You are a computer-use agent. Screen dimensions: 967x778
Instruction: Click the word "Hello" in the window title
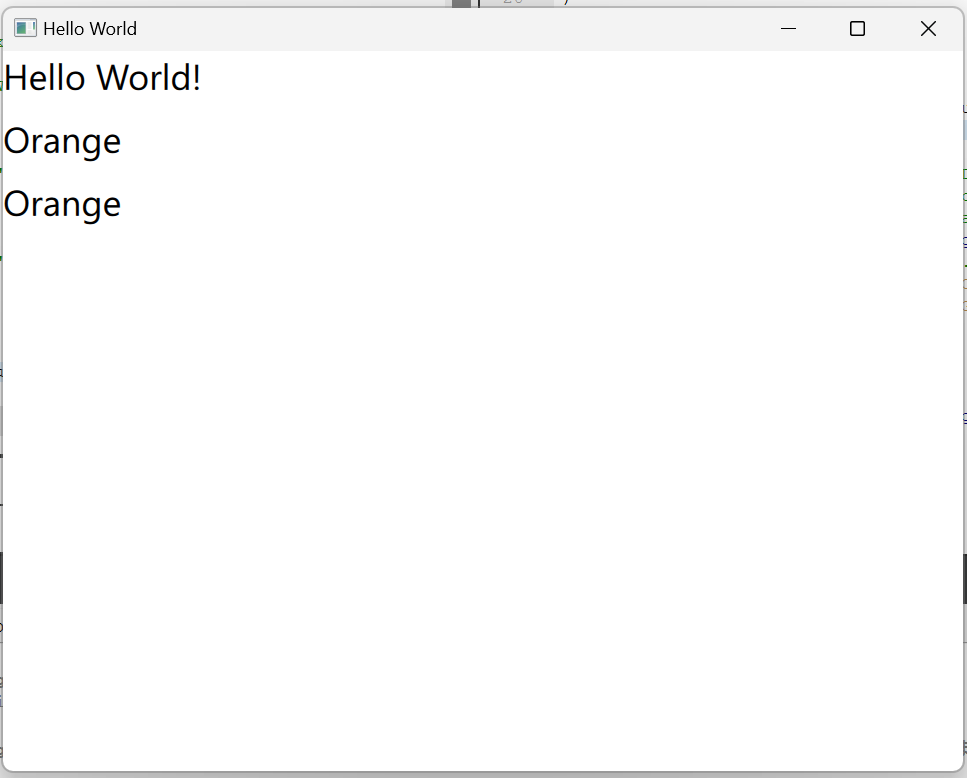click(64, 29)
